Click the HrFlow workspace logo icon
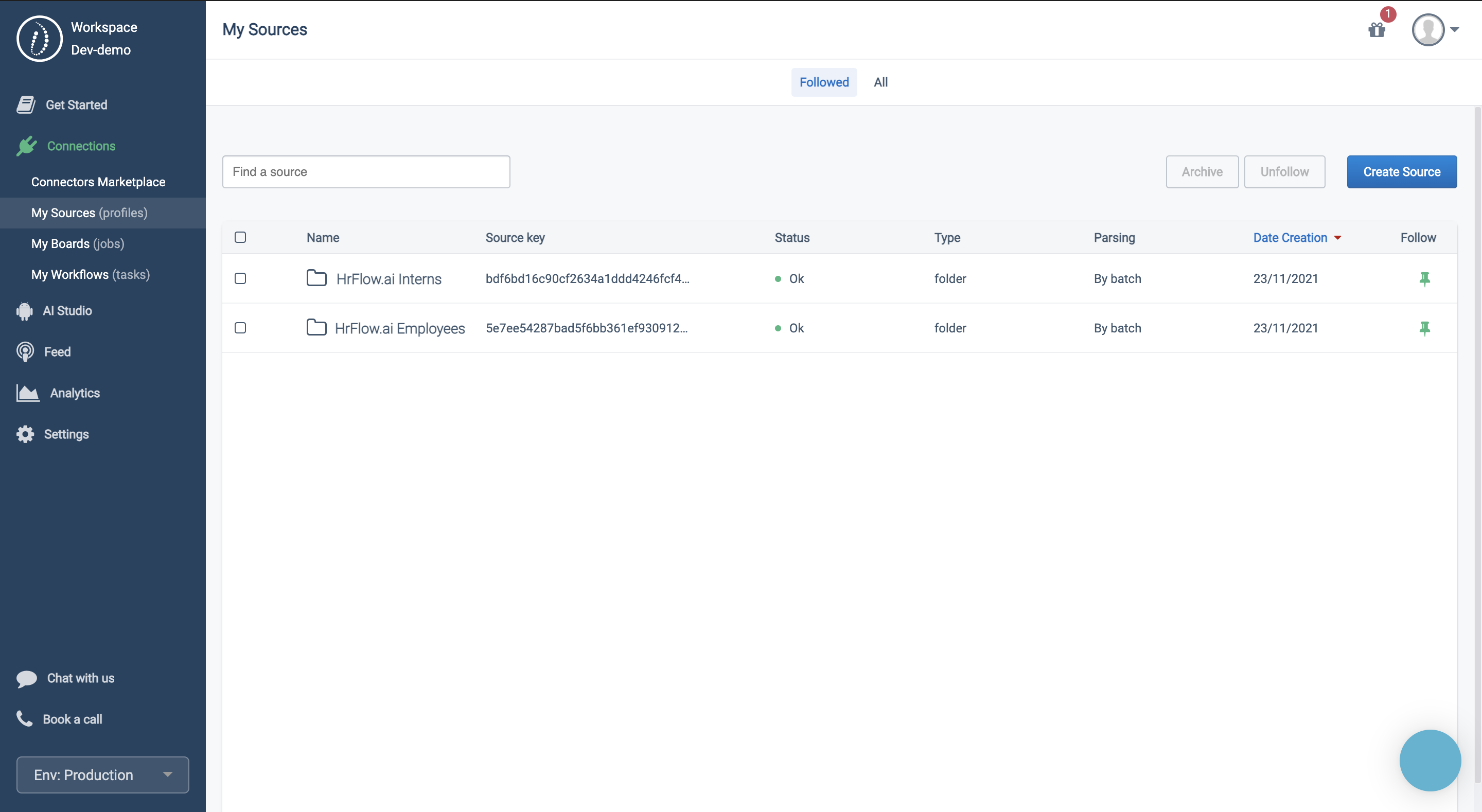The width and height of the screenshot is (1482, 812). pyautogui.click(x=39, y=39)
